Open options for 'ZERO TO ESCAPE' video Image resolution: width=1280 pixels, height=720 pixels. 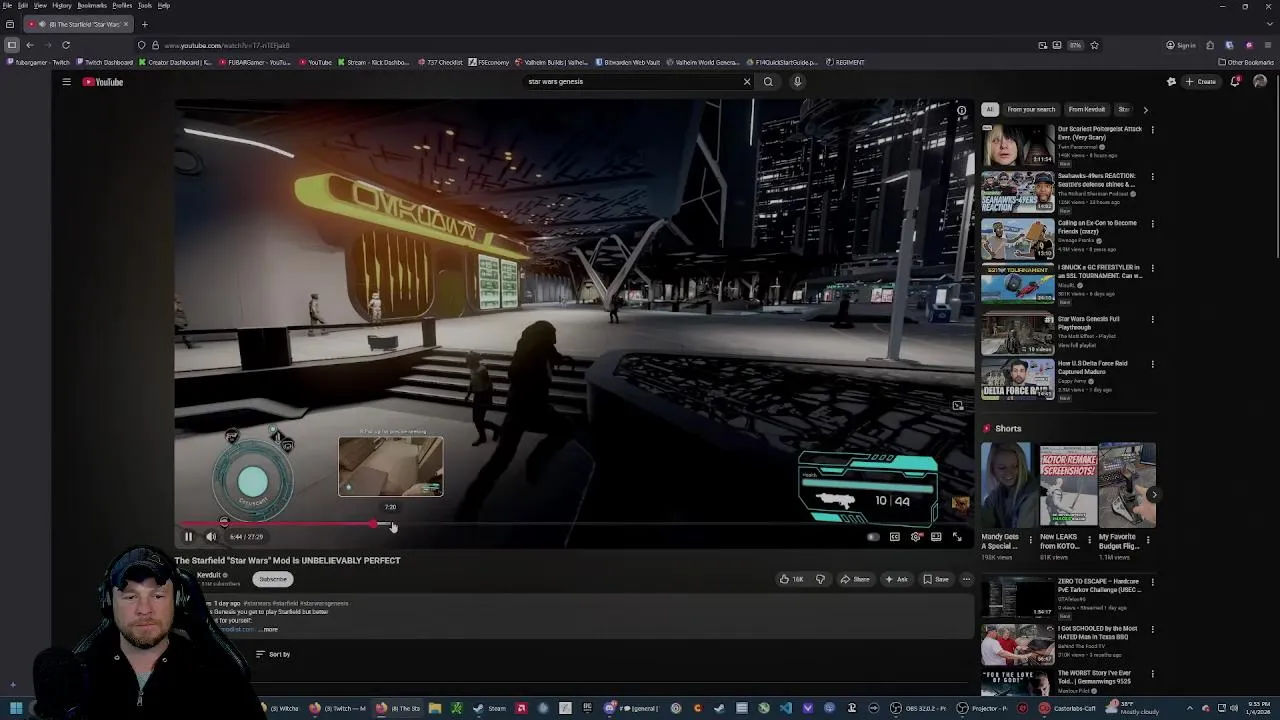1152,582
